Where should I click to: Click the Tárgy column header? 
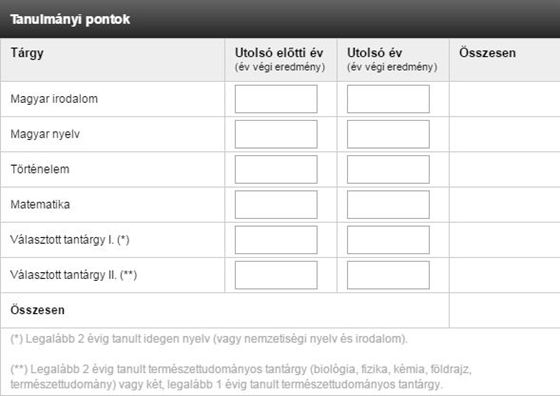(x=27, y=53)
